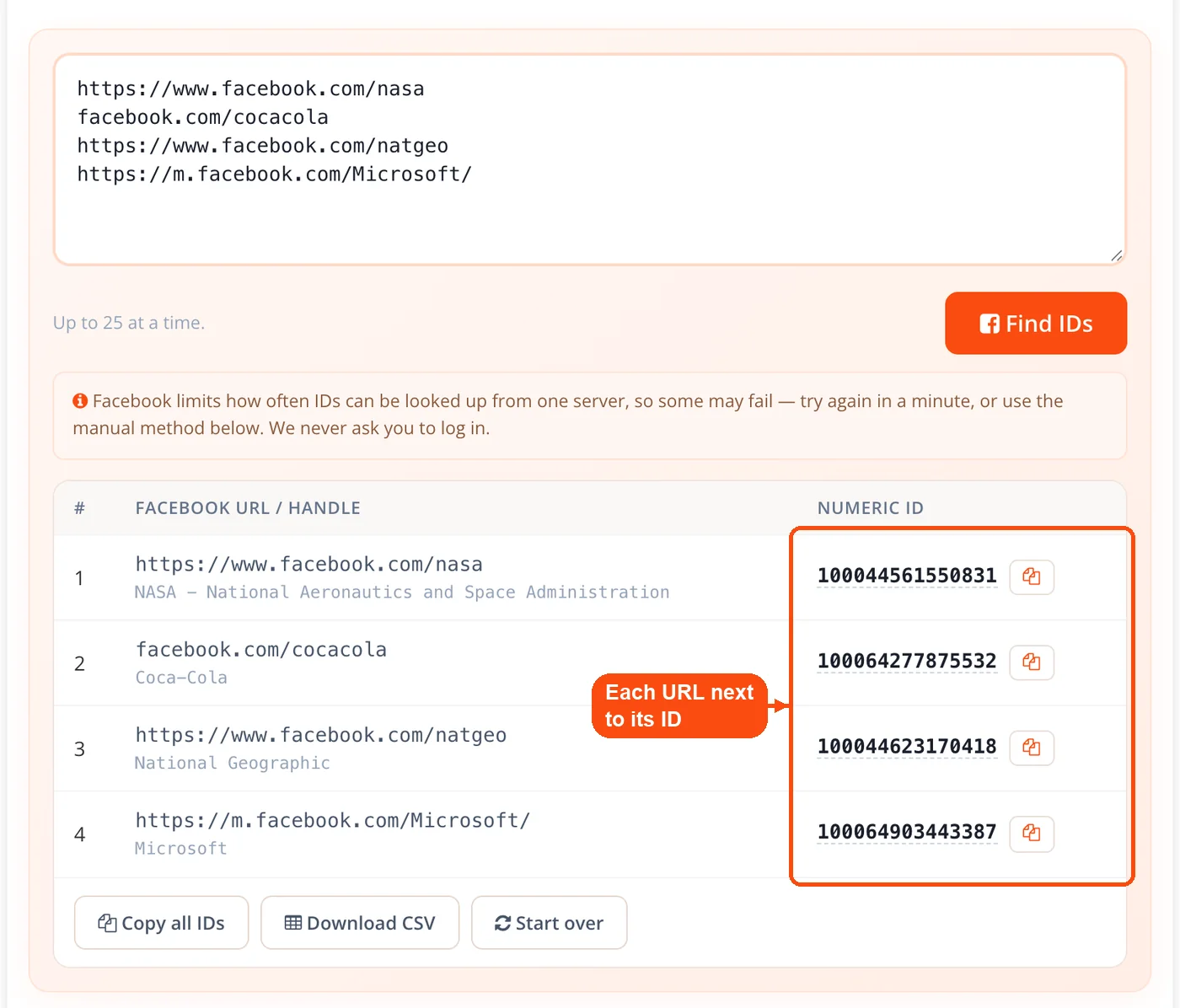Viewport: 1180px width, 1008px height.
Task: Click the resize grip of the text area
Action: 1117,255
